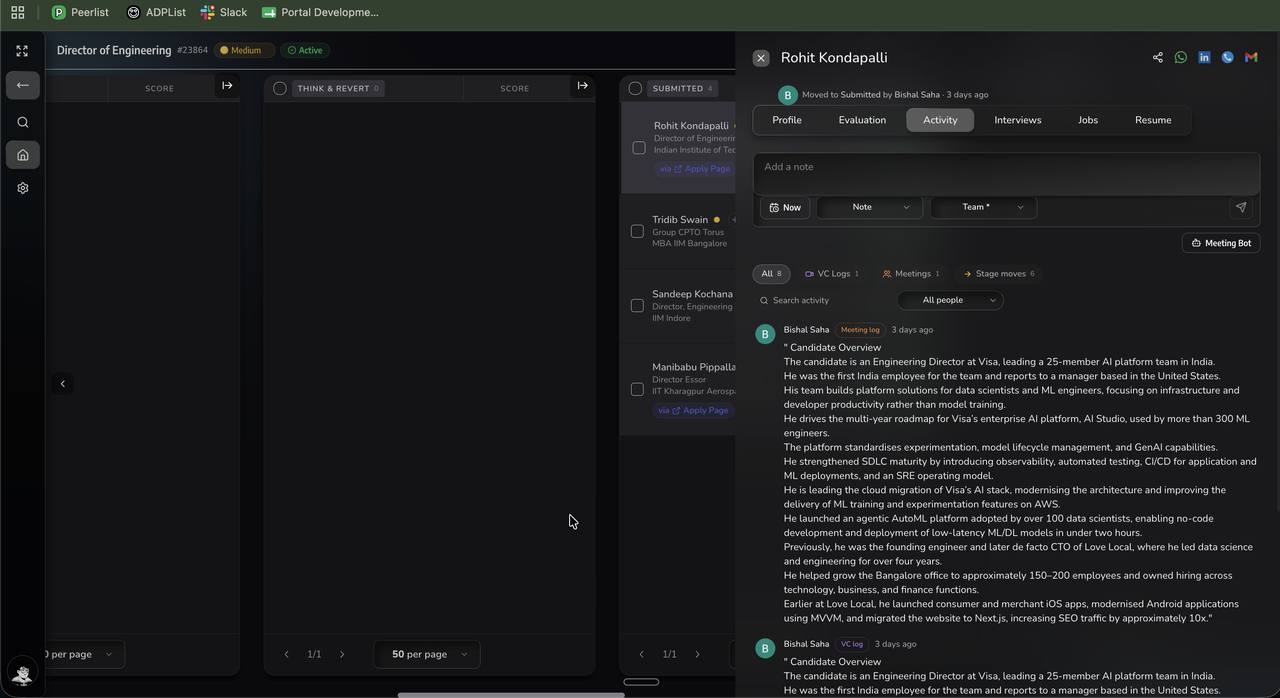Open the Gmail icon in header
The width and height of the screenshot is (1280, 698).
click(1251, 58)
